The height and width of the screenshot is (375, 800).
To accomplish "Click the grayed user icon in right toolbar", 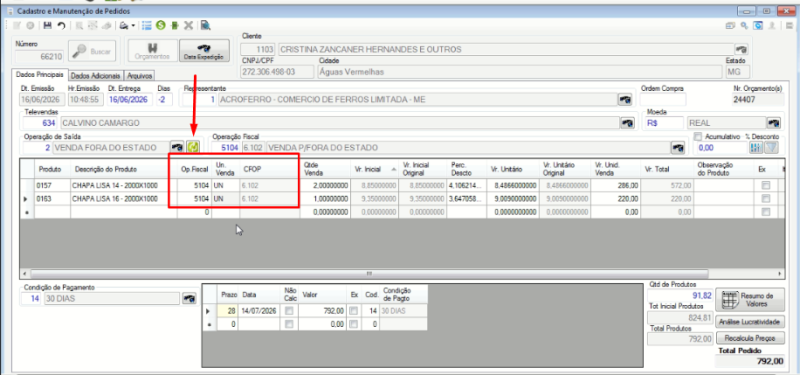I will 773,25.
